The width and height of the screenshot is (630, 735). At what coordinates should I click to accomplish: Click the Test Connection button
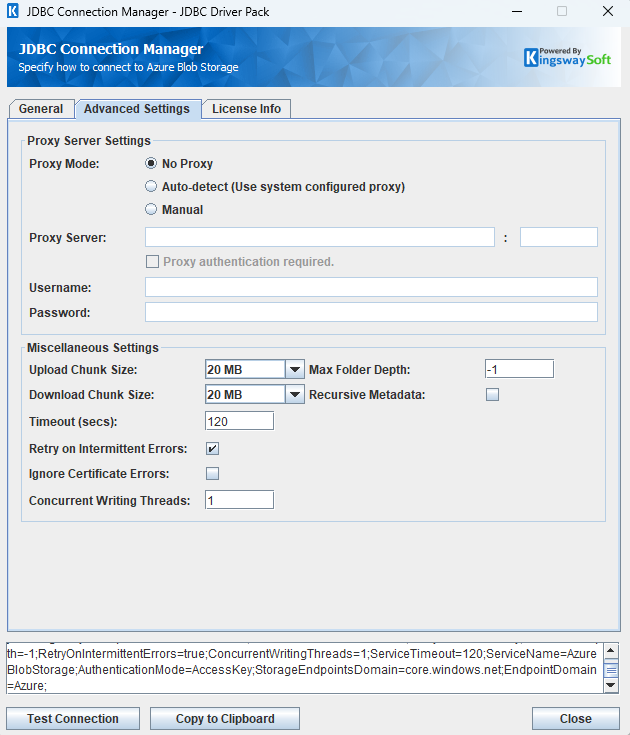pos(73,719)
